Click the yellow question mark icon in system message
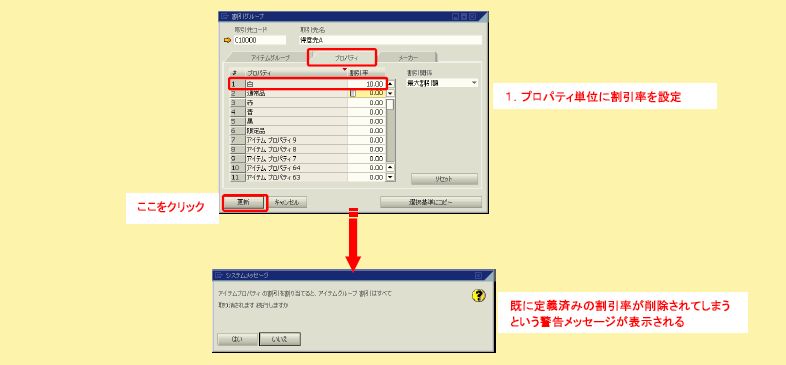The width and height of the screenshot is (786, 365). pos(479,296)
